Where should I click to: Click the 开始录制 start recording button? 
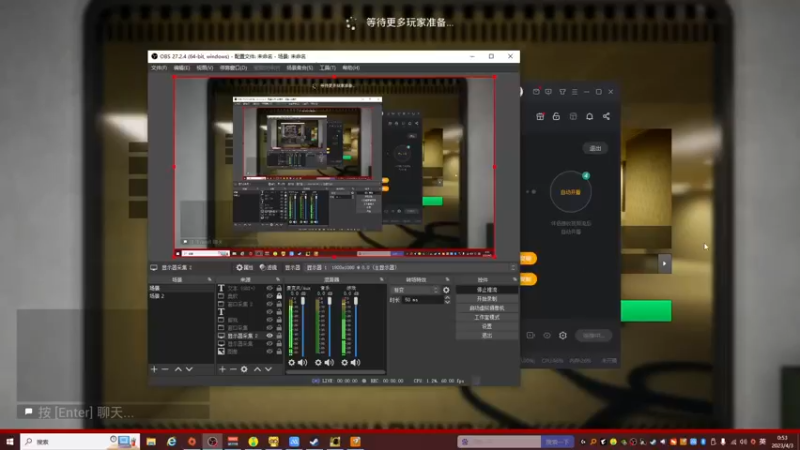(x=487, y=299)
